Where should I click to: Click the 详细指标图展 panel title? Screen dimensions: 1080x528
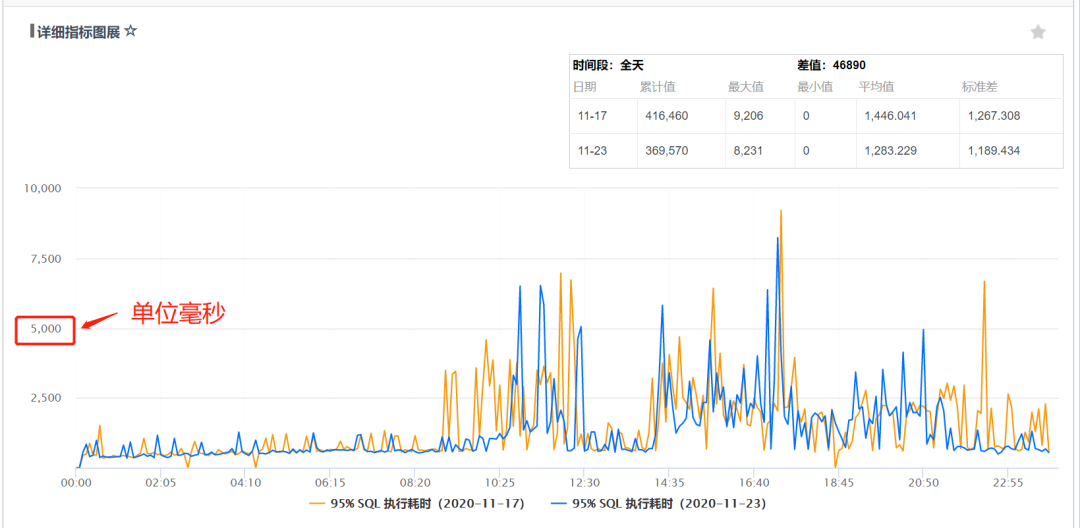coord(79,32)
